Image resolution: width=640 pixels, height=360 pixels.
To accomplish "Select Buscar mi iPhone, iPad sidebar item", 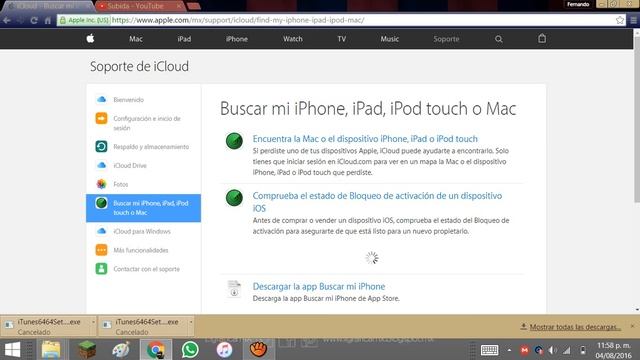I will point(143,208).
